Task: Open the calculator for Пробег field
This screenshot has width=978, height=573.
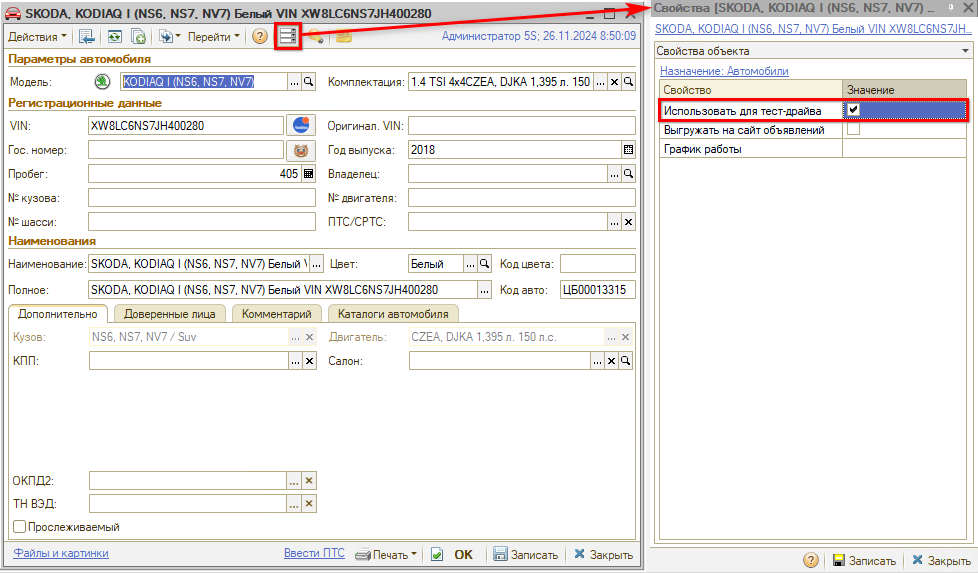Action: tap(308, 174)
